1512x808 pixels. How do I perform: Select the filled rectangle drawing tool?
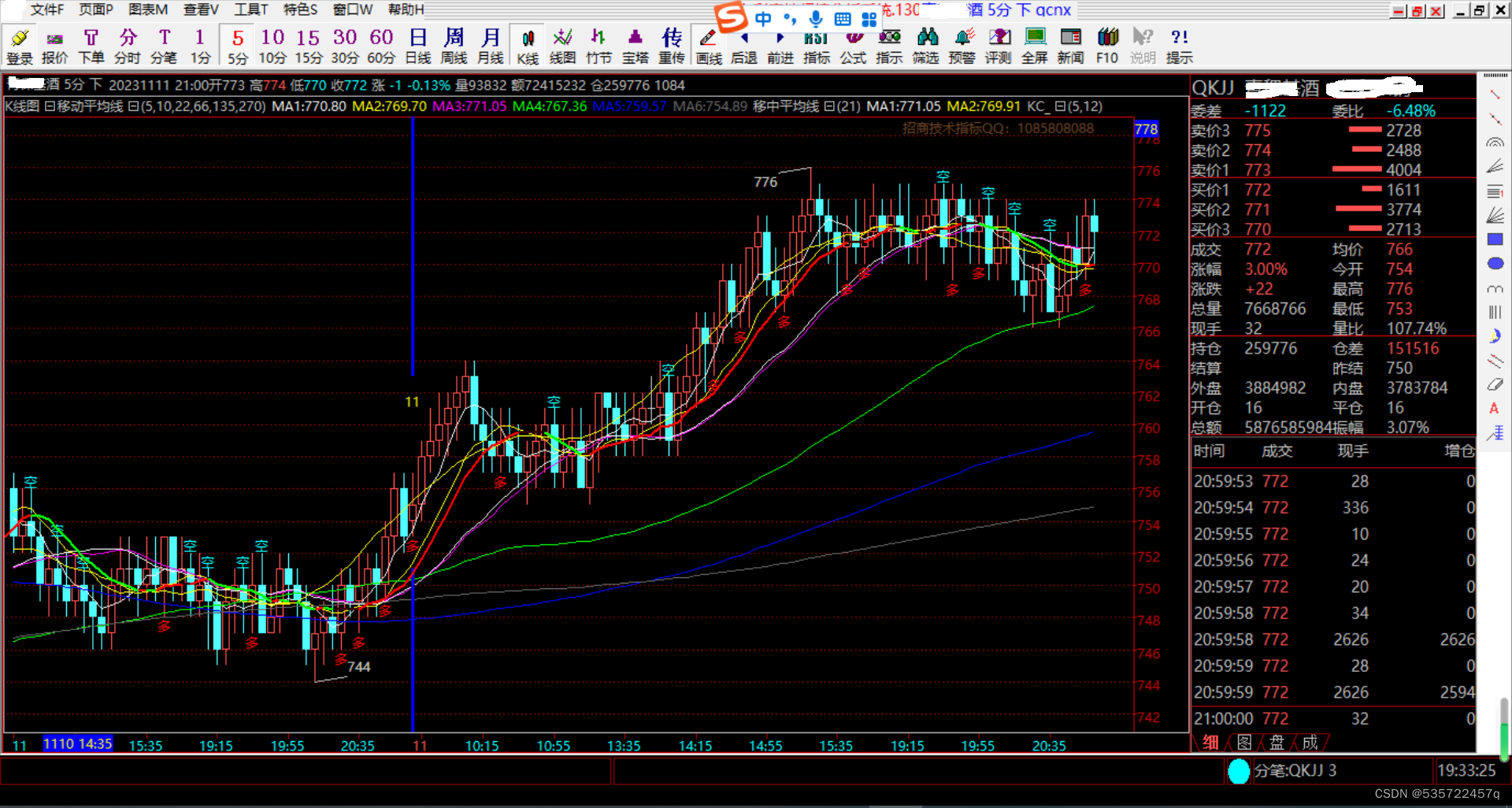(1495, 239)
